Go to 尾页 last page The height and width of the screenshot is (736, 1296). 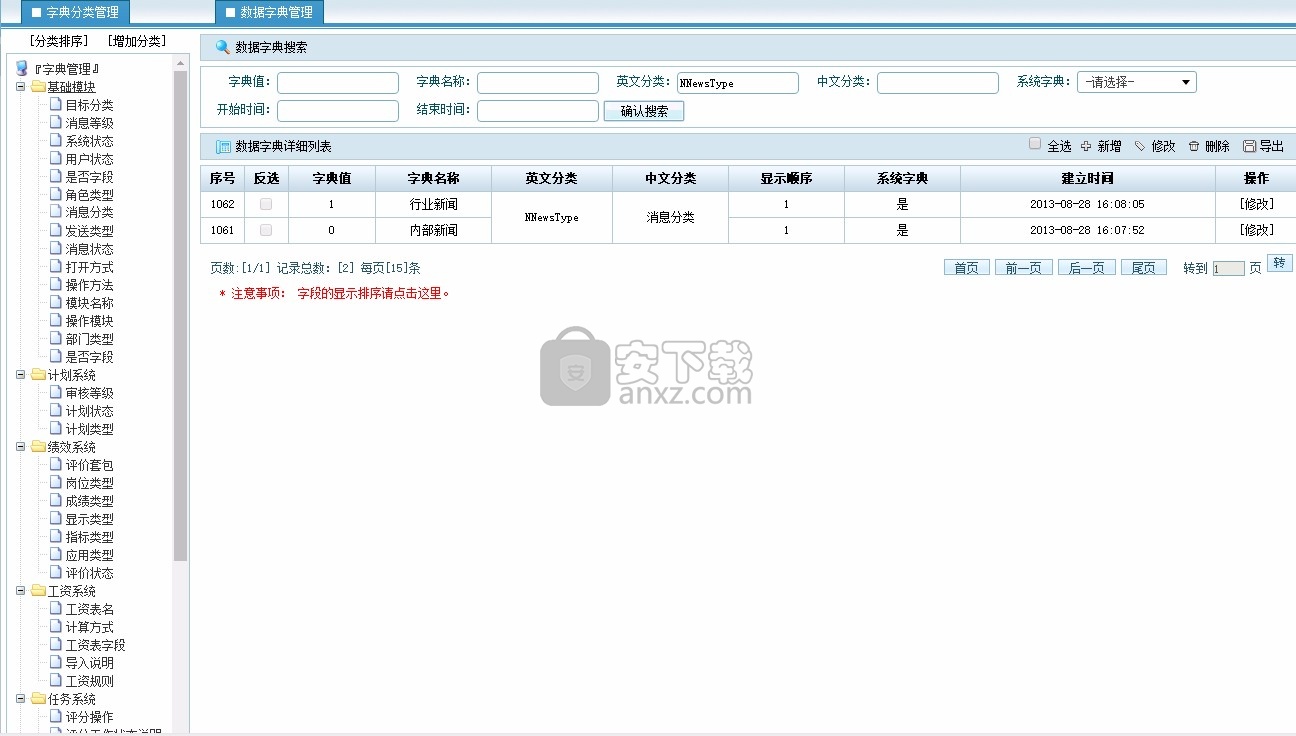pyautogui.click(x=1144, y=268)
